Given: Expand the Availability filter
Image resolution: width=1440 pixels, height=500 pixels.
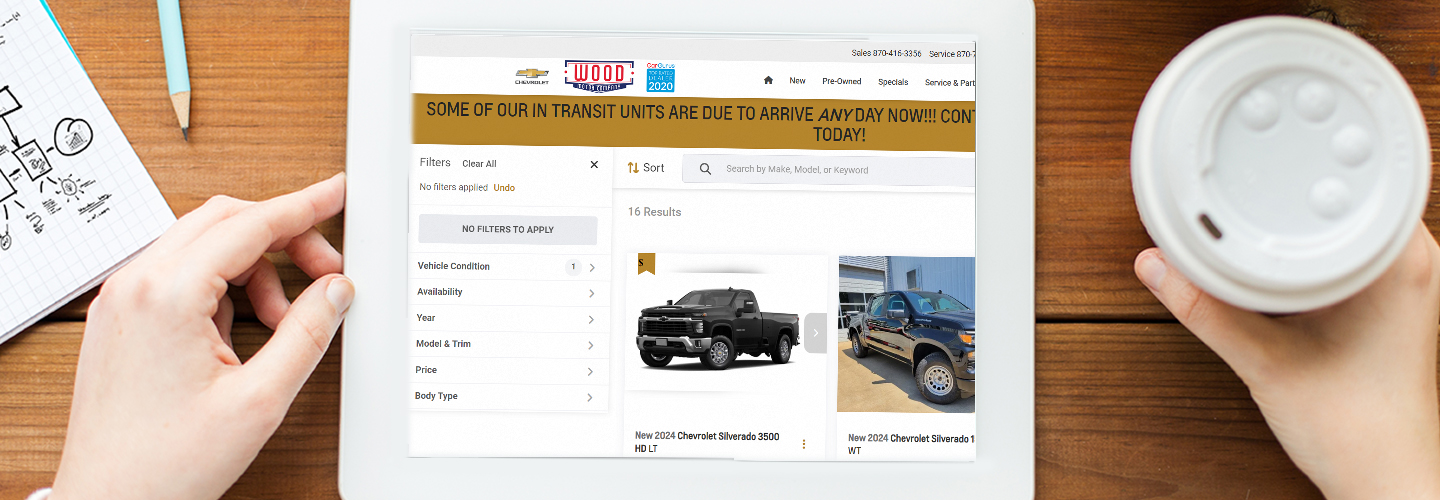Looking at the screenshot, I should click(507, 293).
